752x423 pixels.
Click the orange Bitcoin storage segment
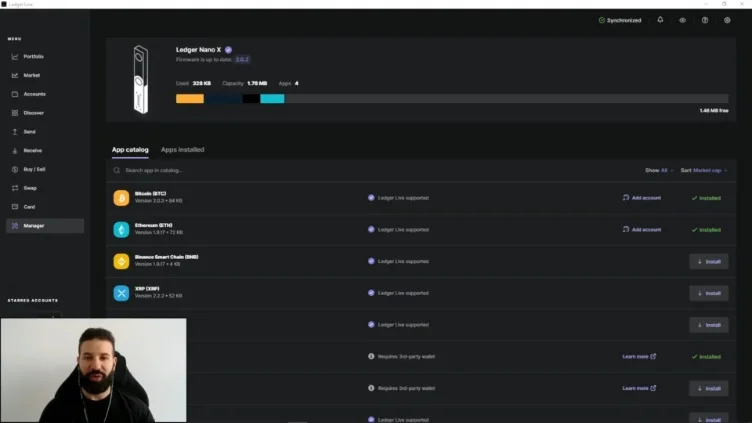tap(190, 99)
